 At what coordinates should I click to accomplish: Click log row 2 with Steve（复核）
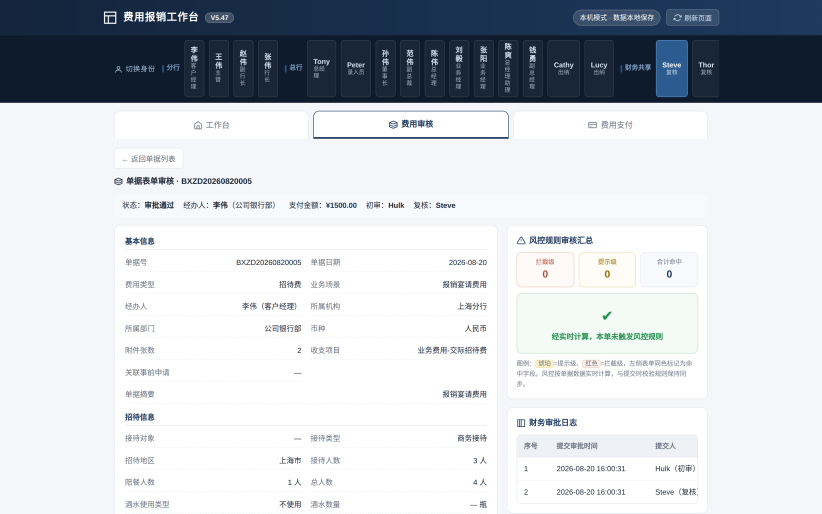[607, 492]
